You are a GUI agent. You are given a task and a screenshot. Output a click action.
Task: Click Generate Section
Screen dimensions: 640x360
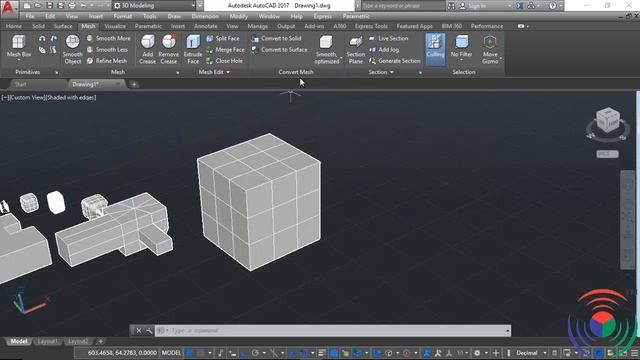point(395,61)
